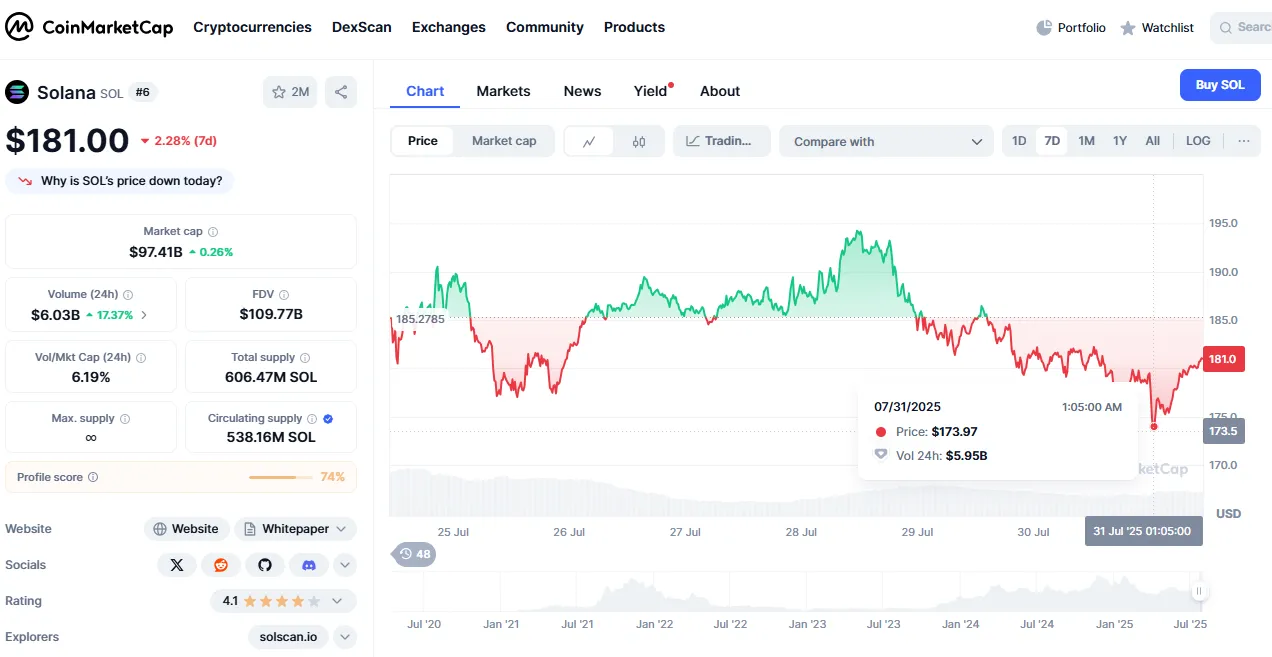The width and height of the screenshot is (1272, 657).
Task: Expand the solscan.io explorers list
Action: [344, 637]
